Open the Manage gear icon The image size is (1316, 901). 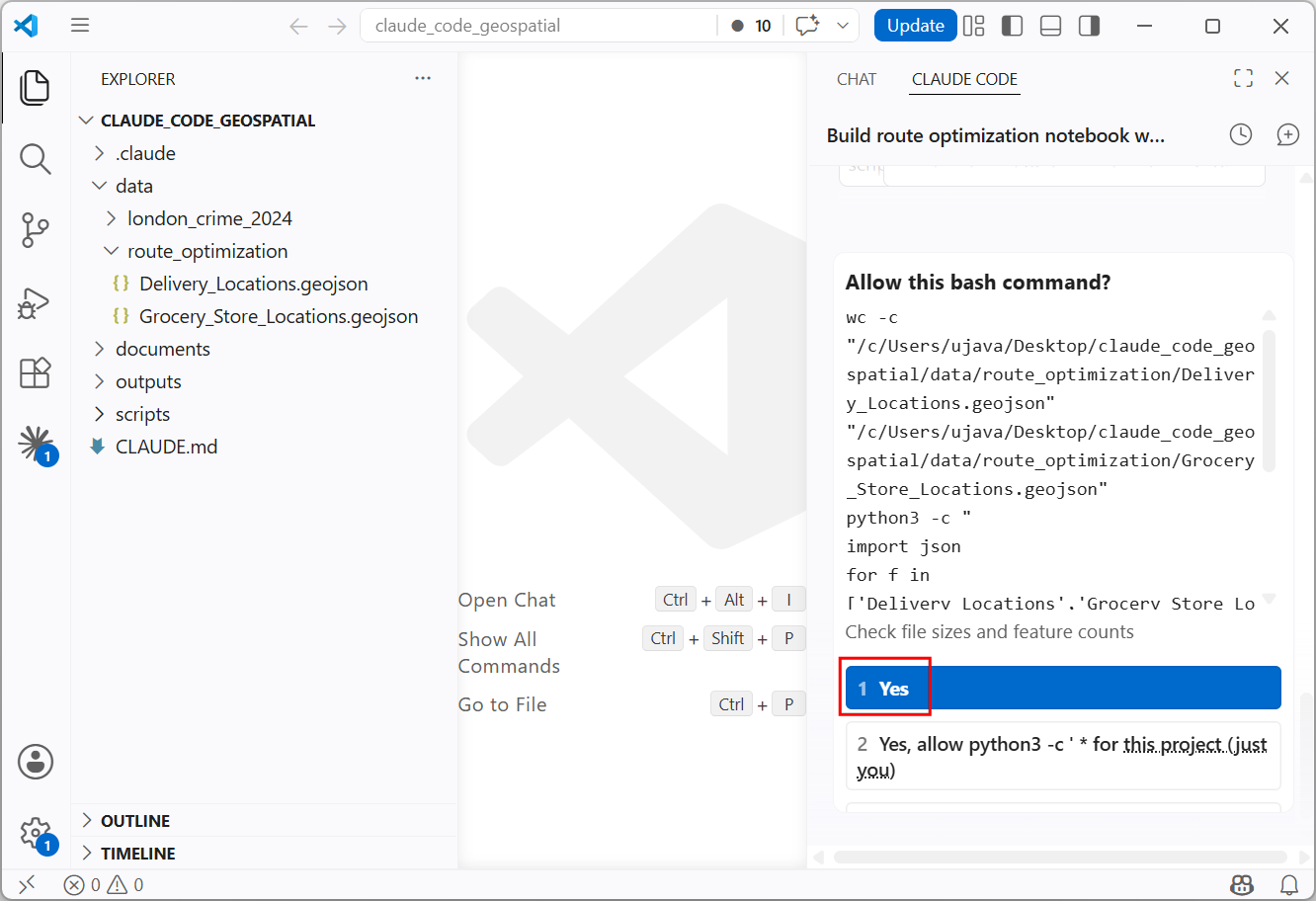pos(36,833)
